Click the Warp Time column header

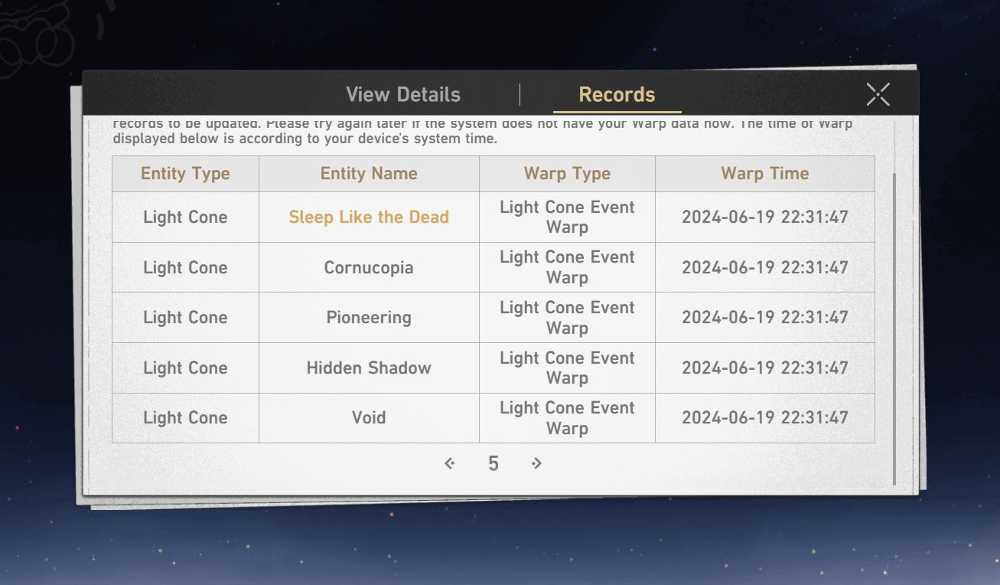[765, 174]
